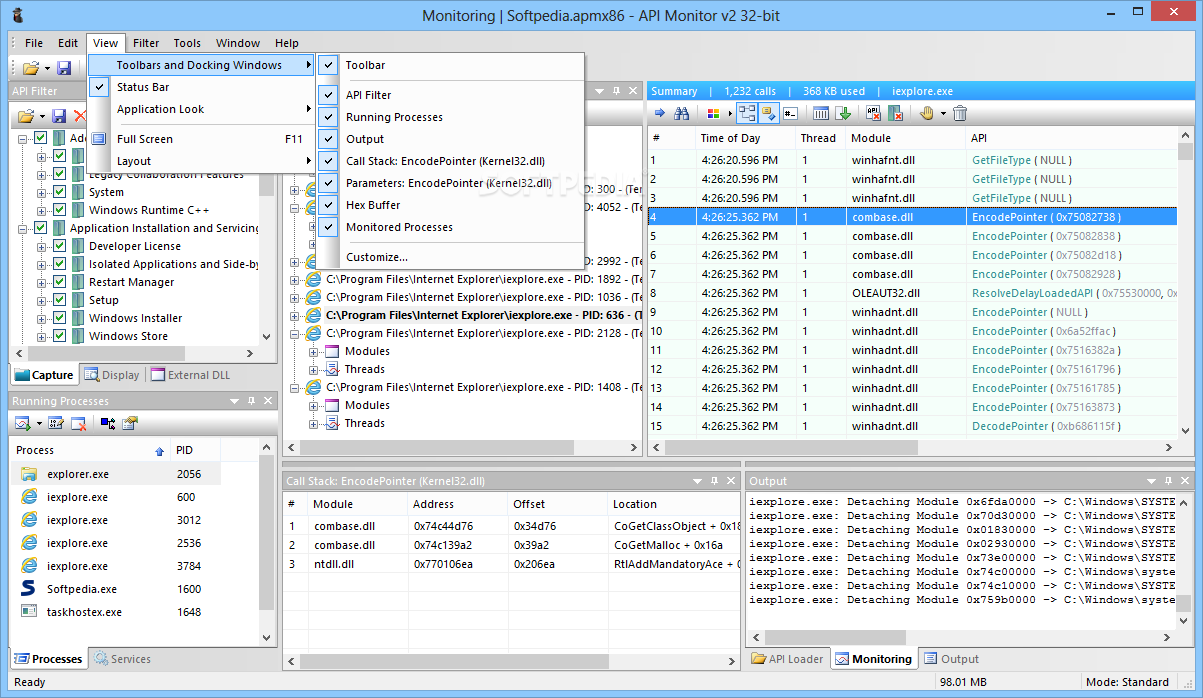This screenshot has width=1203, height=698.
Task: Expand the Developer License tree node
Action: 42,246
